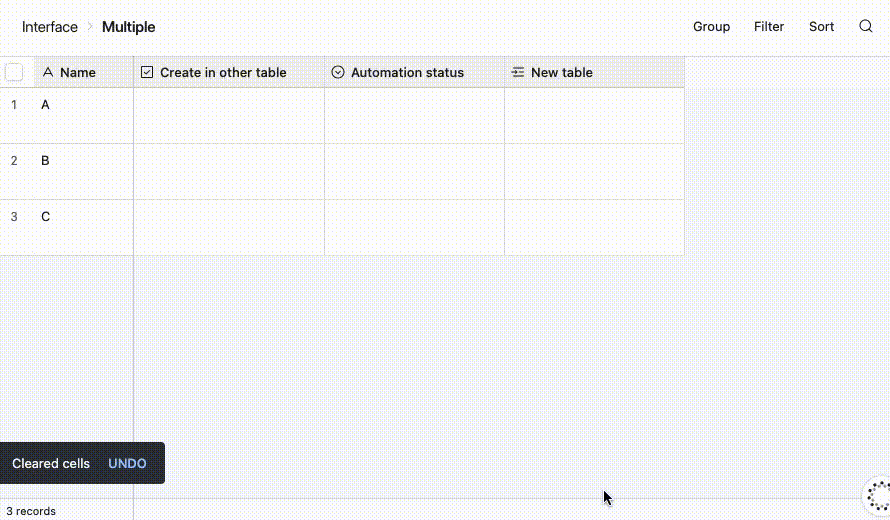Click the loading spinner icon in the corner
Screen dimensions: 890x520
879,495
